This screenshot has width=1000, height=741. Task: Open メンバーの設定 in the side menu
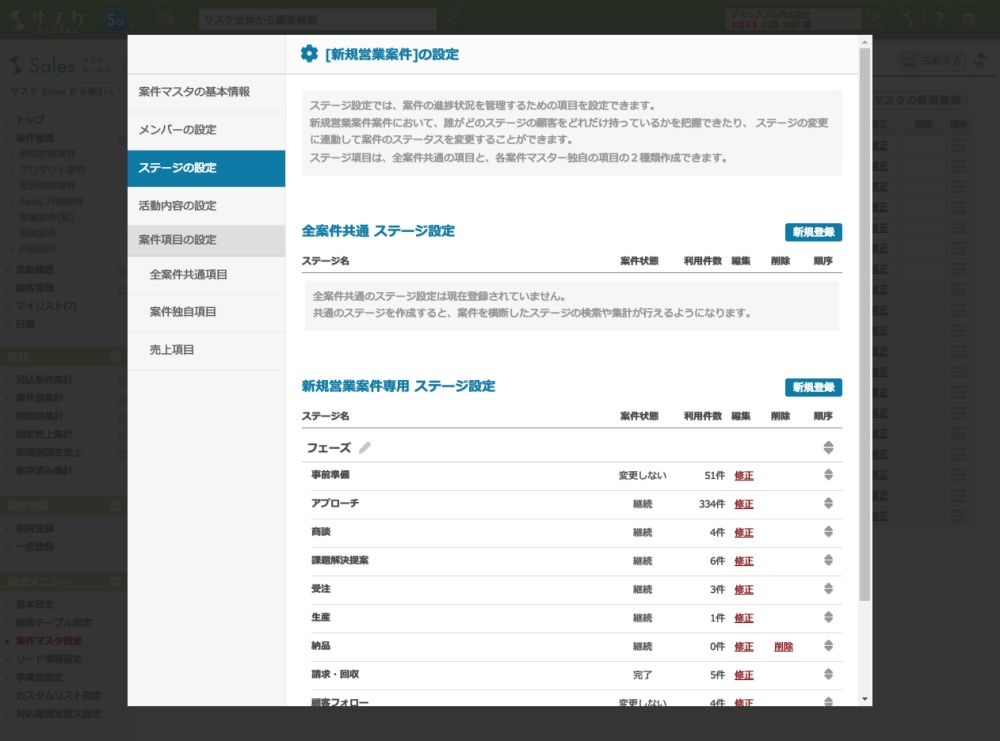click(177, 130)
